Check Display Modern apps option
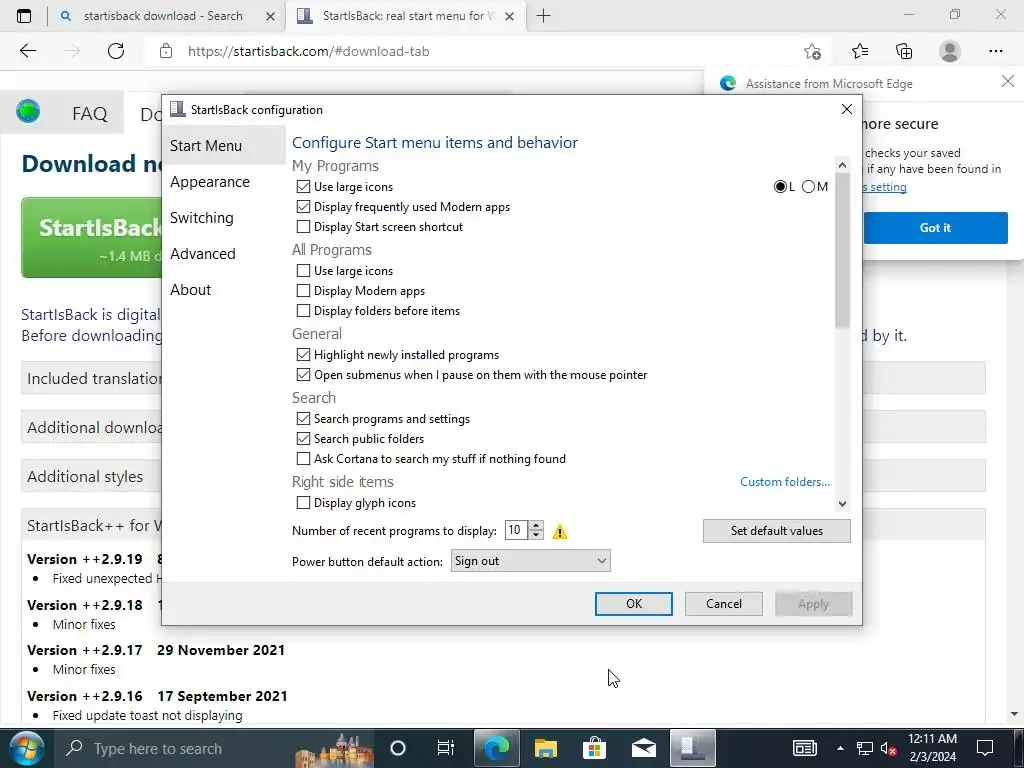This screenshot has width=1024, height=768. click(303, 291)
